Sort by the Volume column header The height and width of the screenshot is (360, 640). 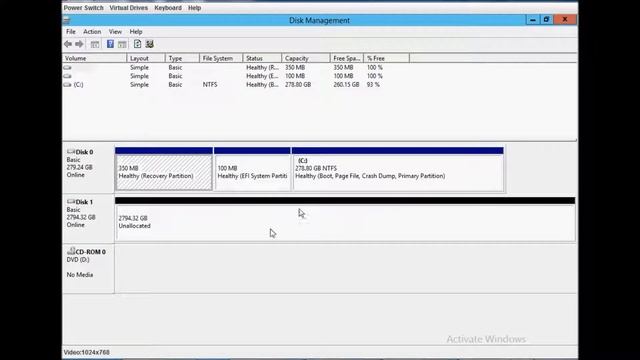point(94,58)
